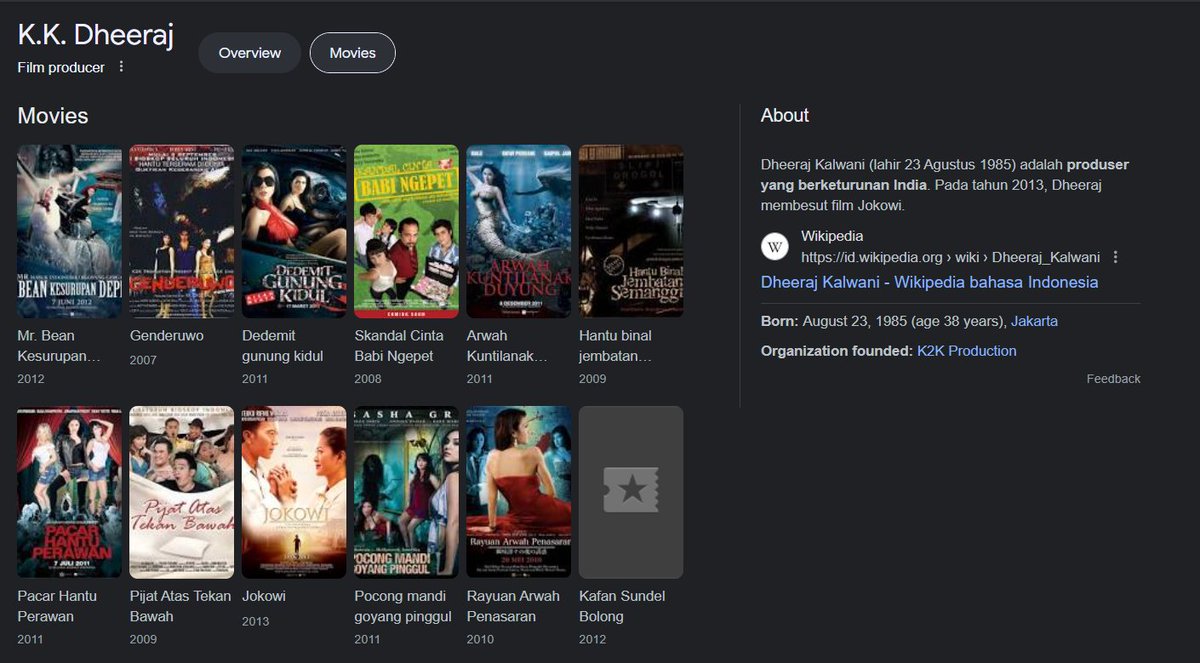The image size is (1200, 663).
Task: Click the Hantu binal jembatan title text
Action: click(x=617, y=346)
